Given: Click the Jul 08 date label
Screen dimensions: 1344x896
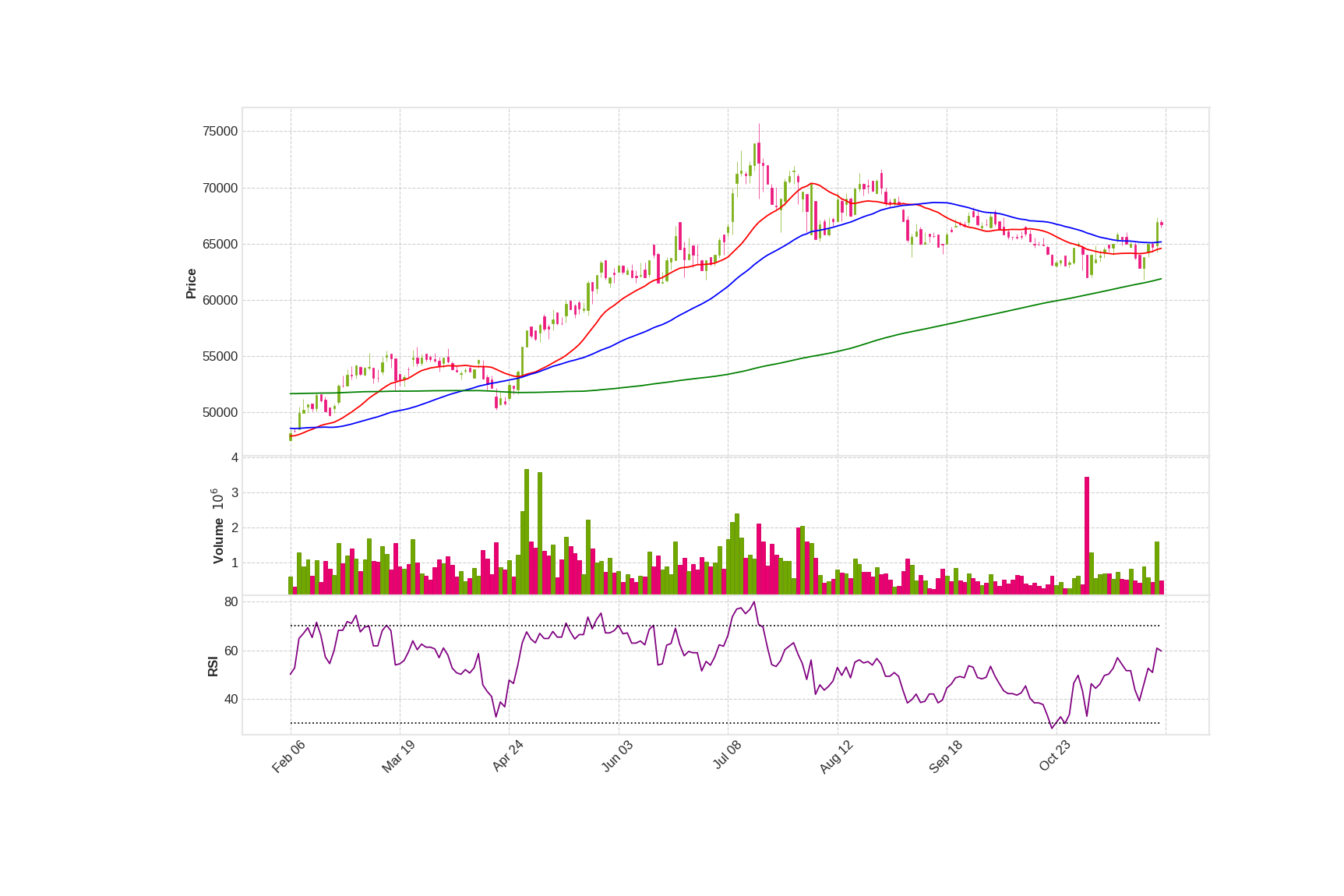Looking at the screenshot, I should point(727,755).
